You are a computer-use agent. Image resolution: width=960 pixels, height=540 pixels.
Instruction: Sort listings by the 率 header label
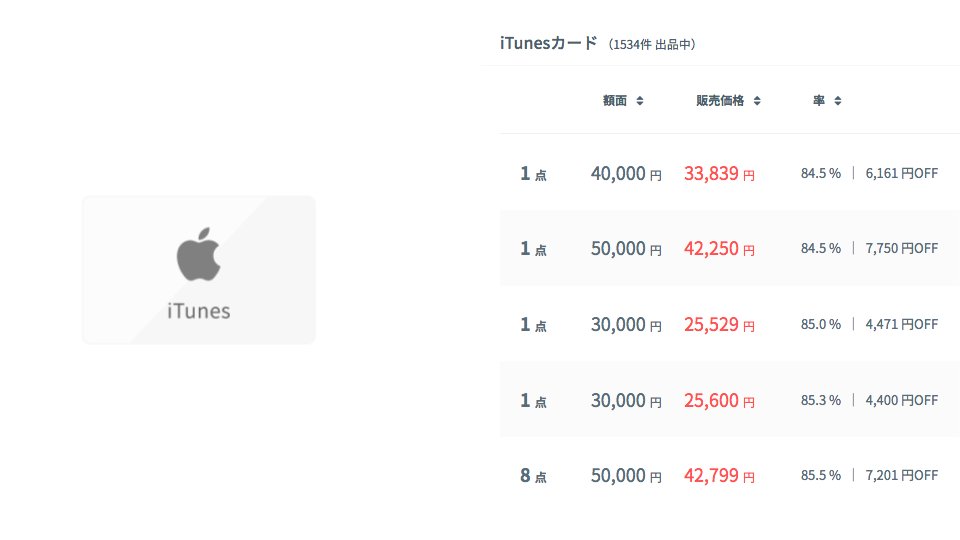[819, 101]
